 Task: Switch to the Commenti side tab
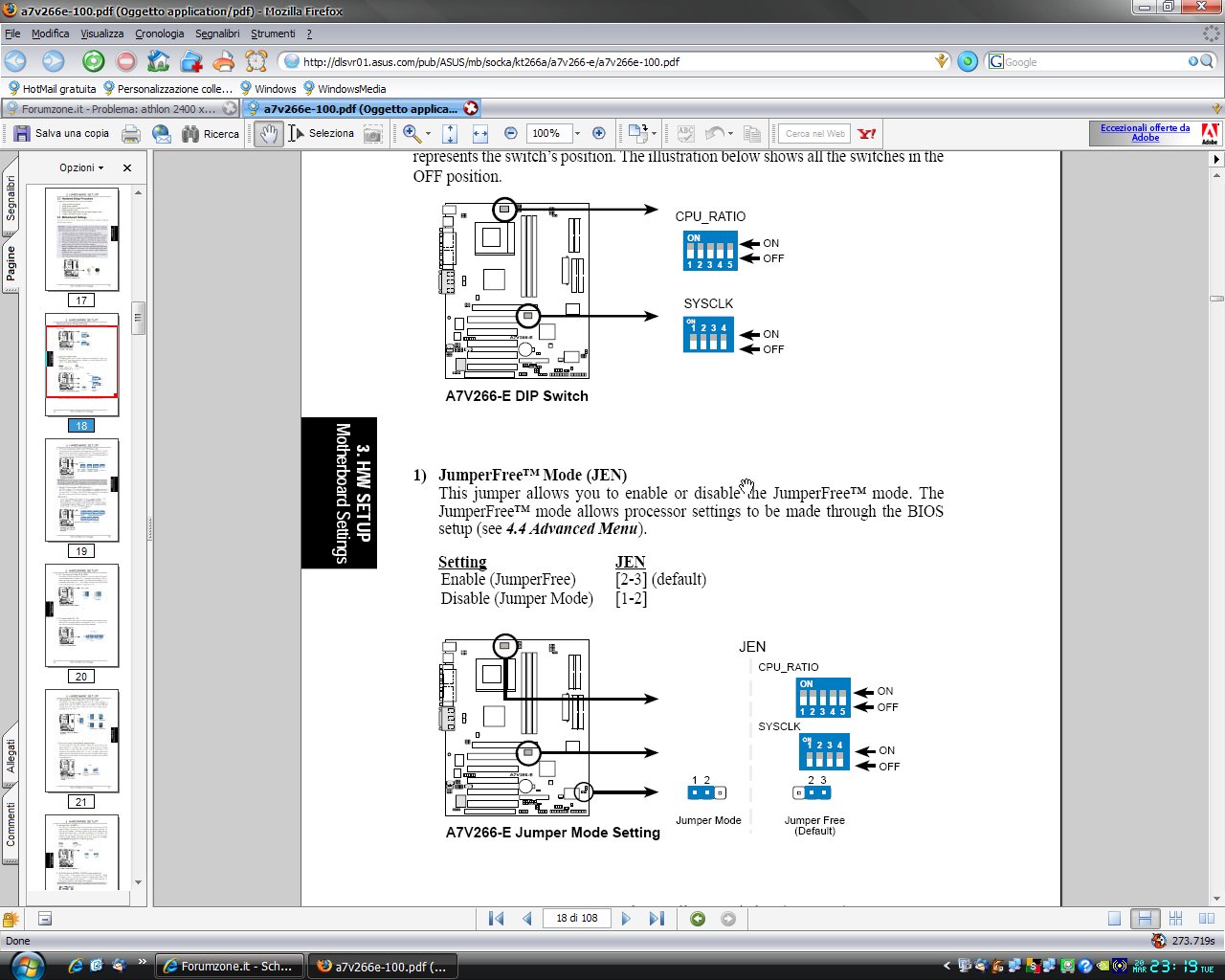[x=11, y=825]
